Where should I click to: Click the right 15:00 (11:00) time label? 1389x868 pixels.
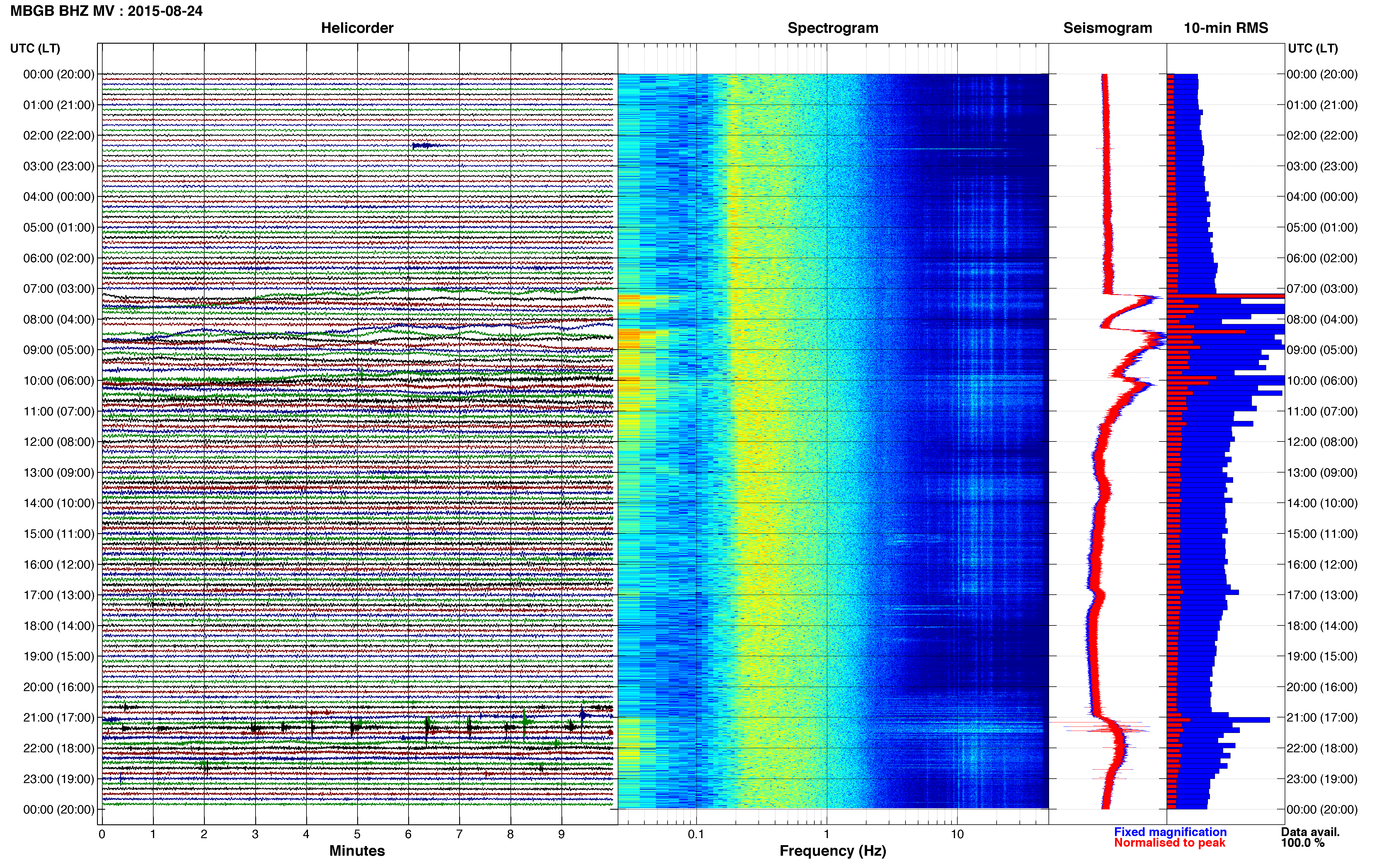(x=1322, y=534)
